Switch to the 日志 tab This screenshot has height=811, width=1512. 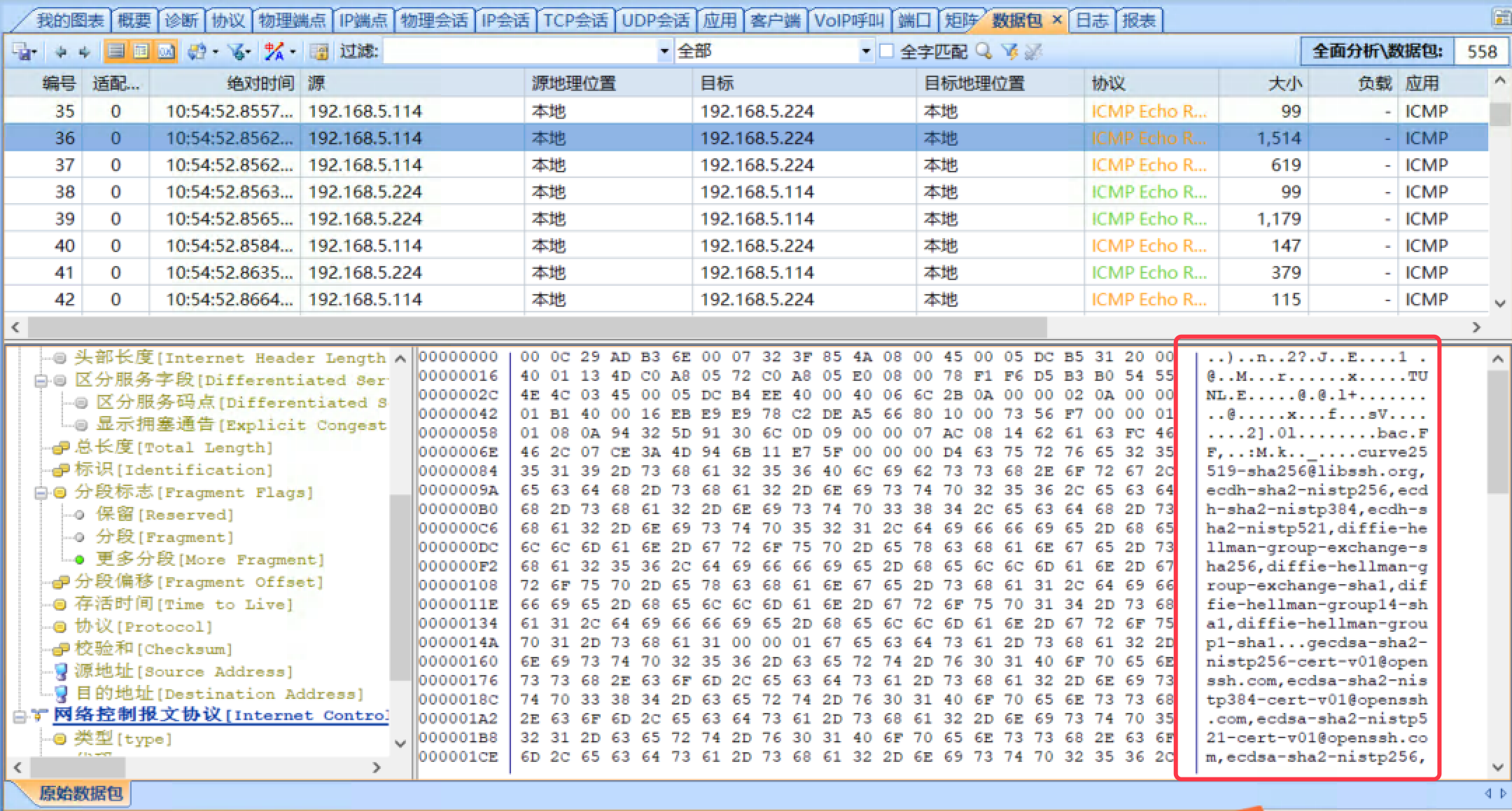(x=1091, y=21)
